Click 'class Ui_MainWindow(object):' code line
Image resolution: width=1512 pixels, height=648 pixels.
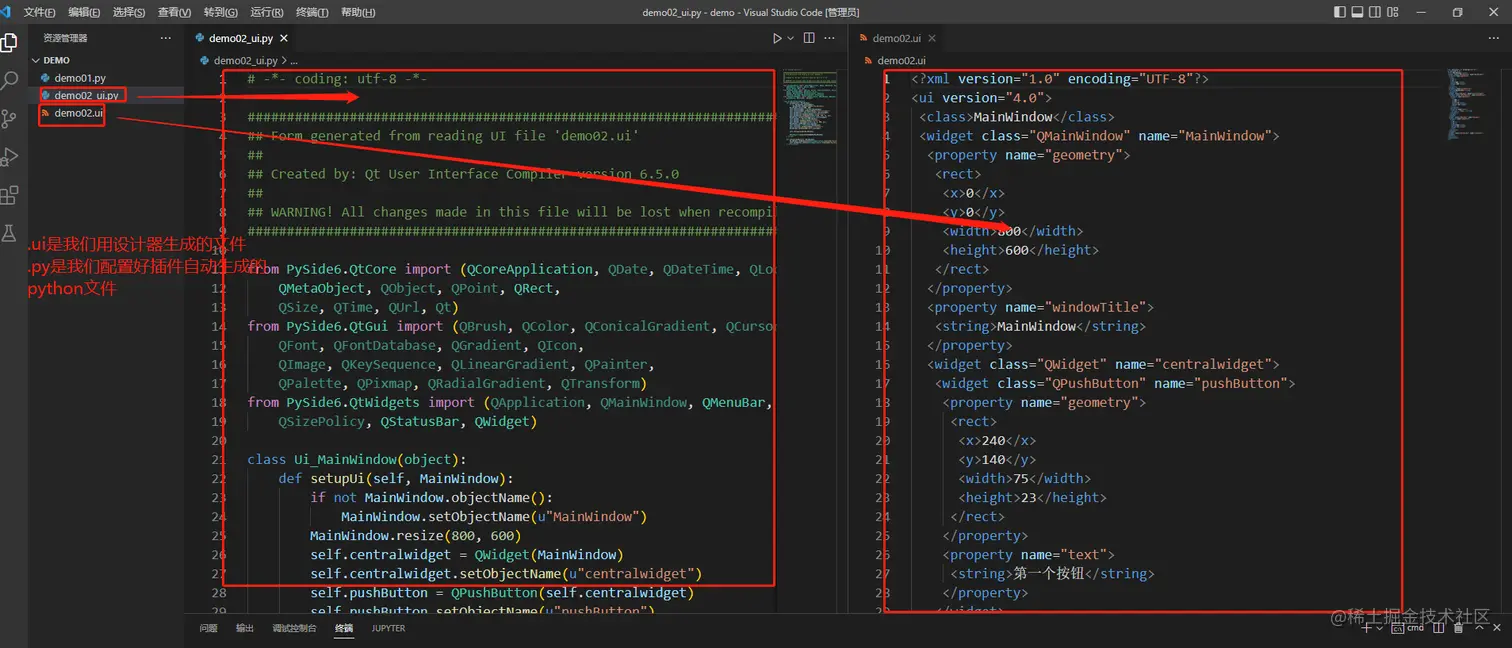coord(357,459)
